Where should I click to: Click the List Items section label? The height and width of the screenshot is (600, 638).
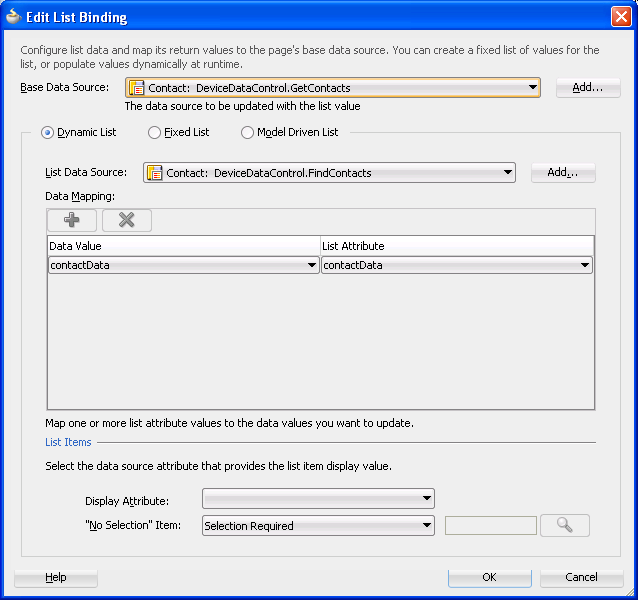coord(68,442)
